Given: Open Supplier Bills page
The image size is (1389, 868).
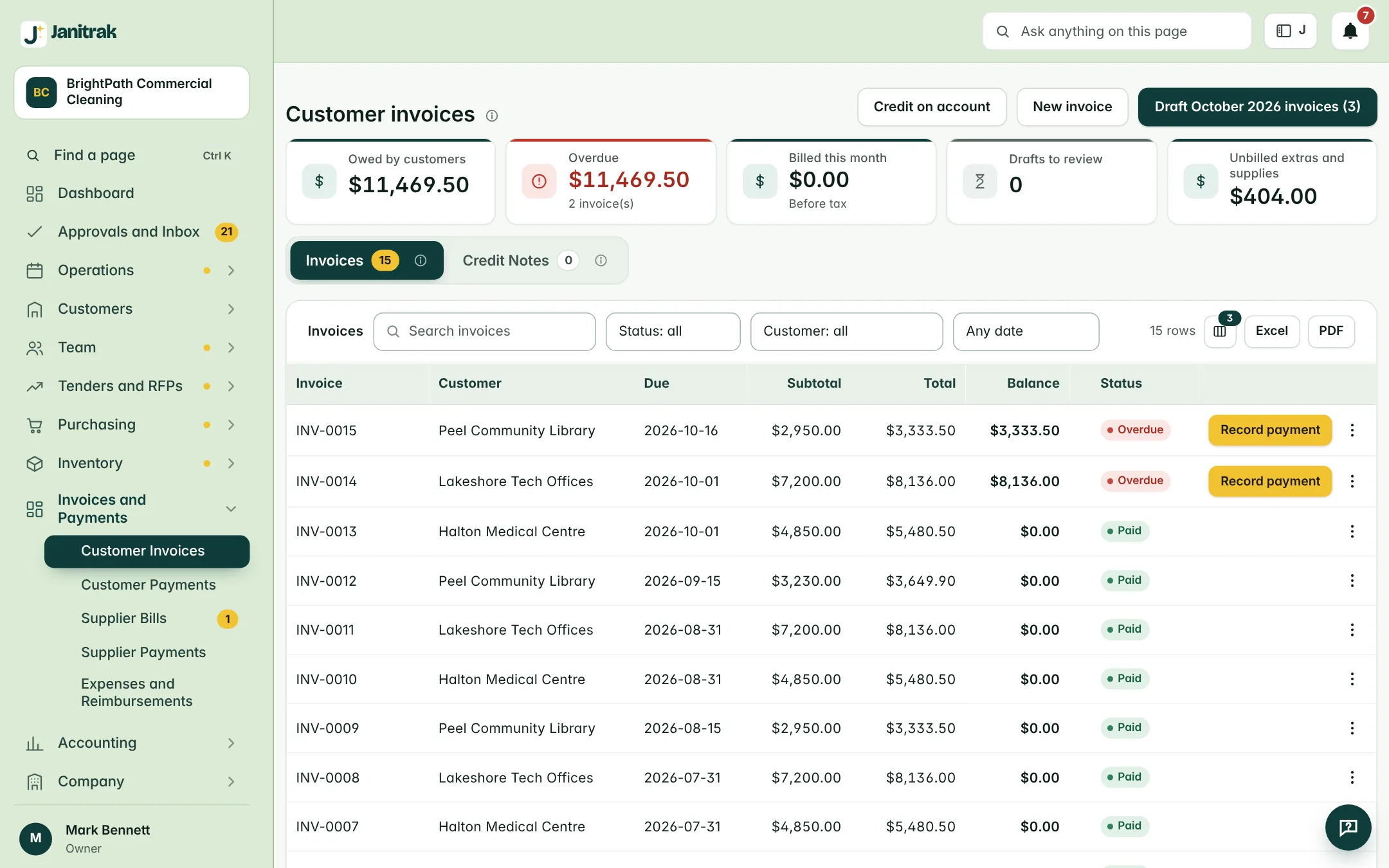Looking at the screenshot, I should [123, 619].
